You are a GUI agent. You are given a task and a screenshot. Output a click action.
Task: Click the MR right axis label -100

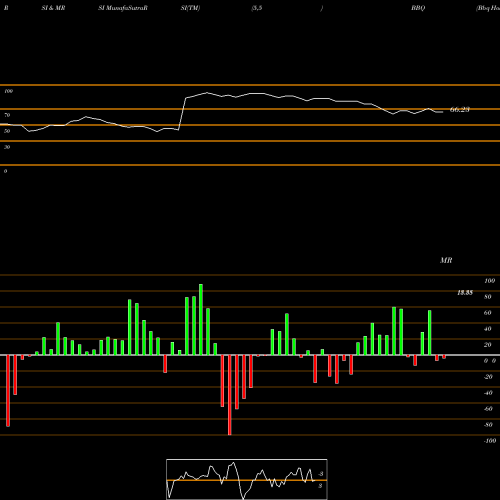pos(489,441)
